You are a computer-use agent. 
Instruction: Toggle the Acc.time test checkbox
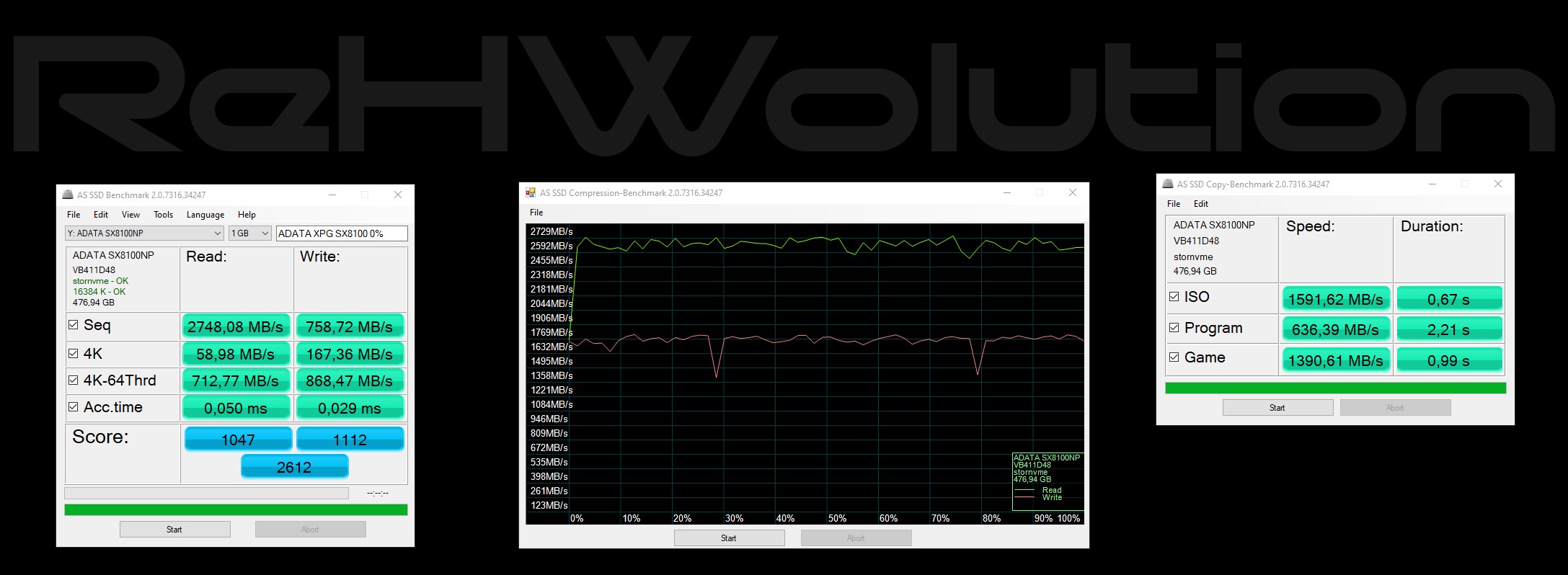73,406
